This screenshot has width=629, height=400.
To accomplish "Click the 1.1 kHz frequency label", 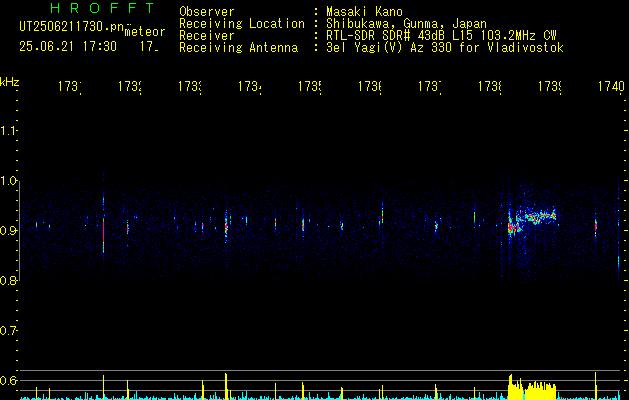I will [x=8, y=131].
